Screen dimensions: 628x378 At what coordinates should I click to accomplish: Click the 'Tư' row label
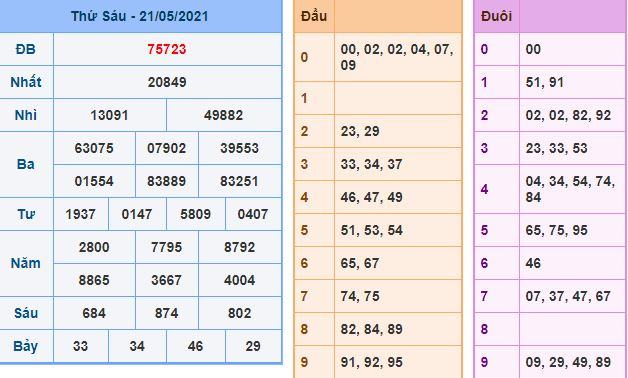tap(26, 214)
